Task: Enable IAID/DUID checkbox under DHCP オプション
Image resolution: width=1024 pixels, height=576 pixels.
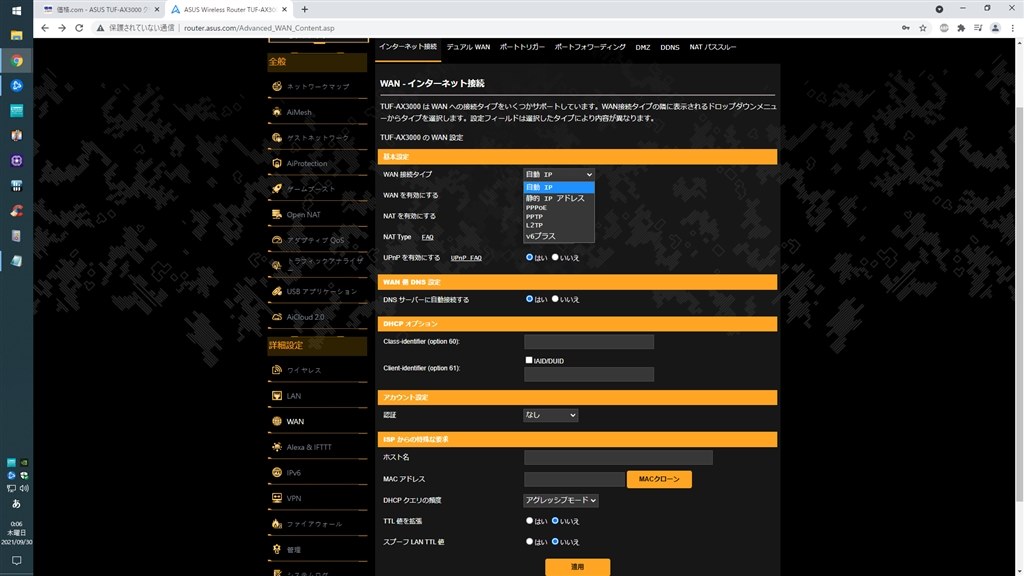Action: (529, 360)
